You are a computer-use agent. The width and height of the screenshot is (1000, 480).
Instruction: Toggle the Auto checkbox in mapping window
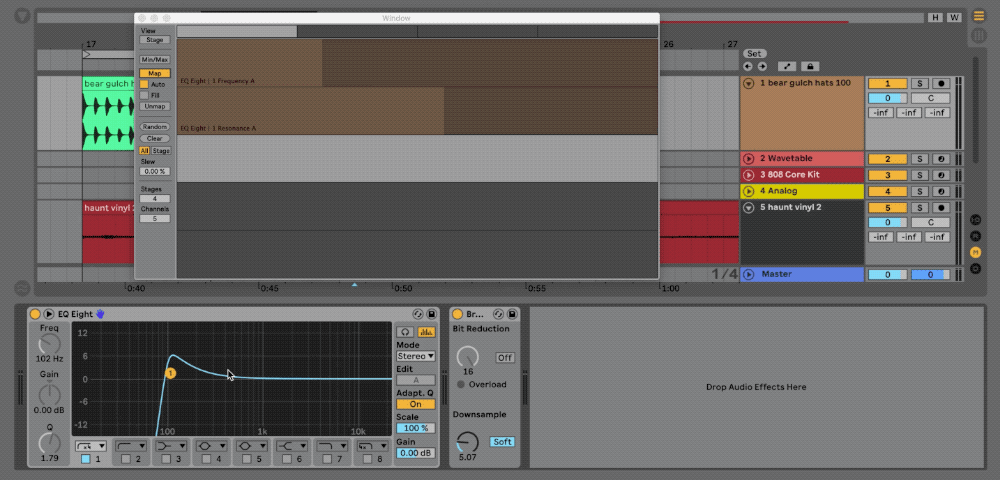pyautogui.click(x=144, y=84)
